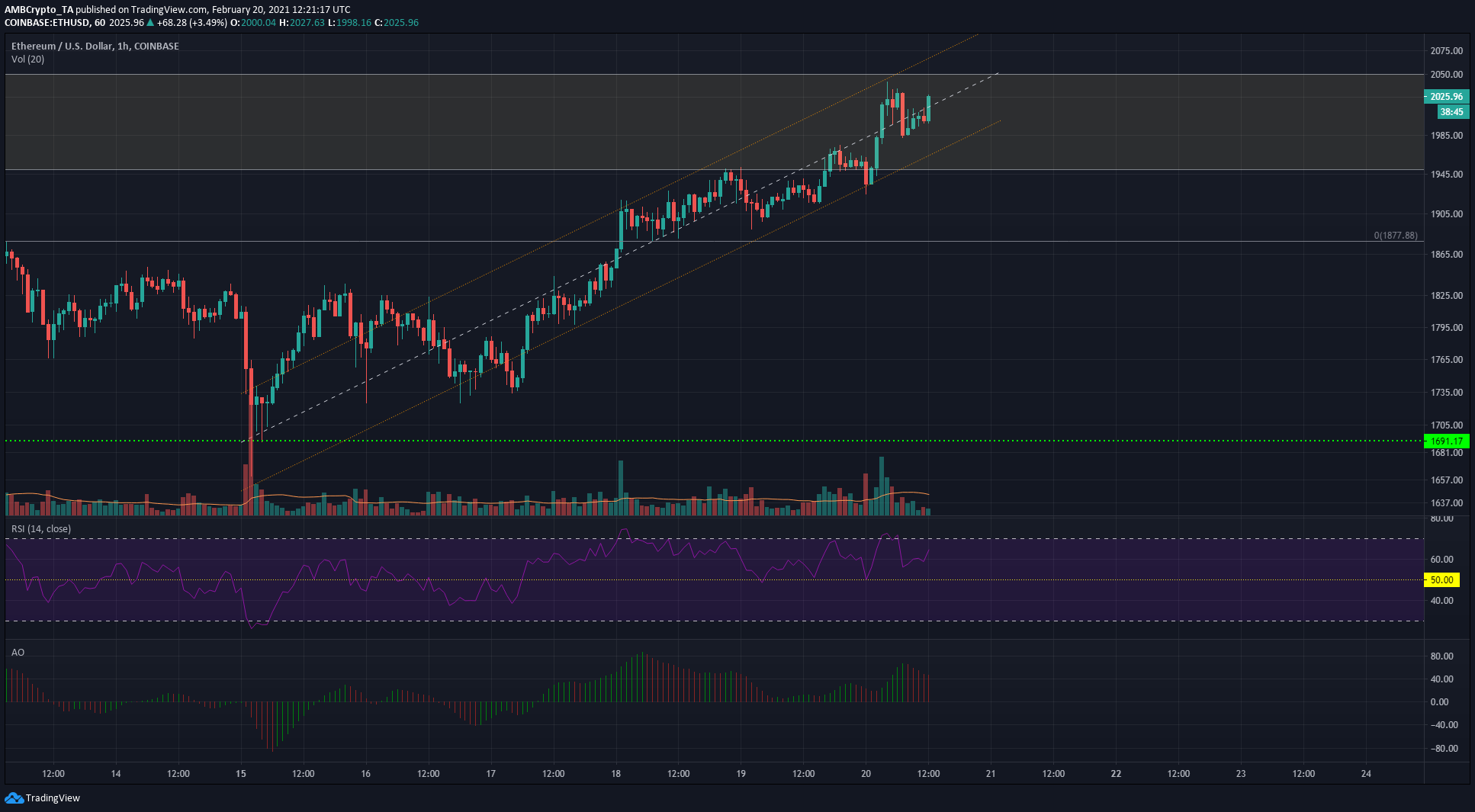Viewport: 1475px width, 812px height.
Task: Click the 1637.00 volume axis label
Action: 1447,503
